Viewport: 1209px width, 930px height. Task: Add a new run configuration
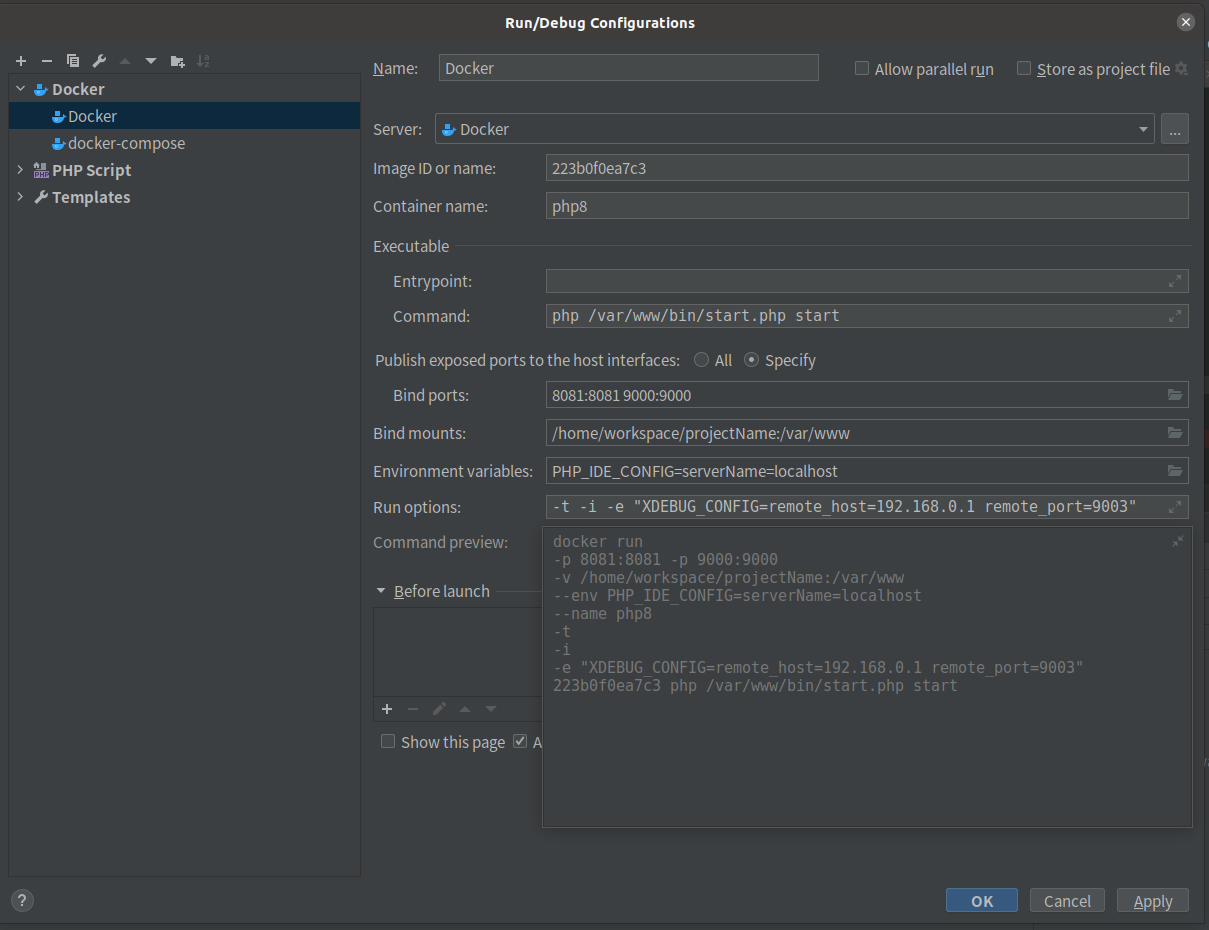point(21,61)
